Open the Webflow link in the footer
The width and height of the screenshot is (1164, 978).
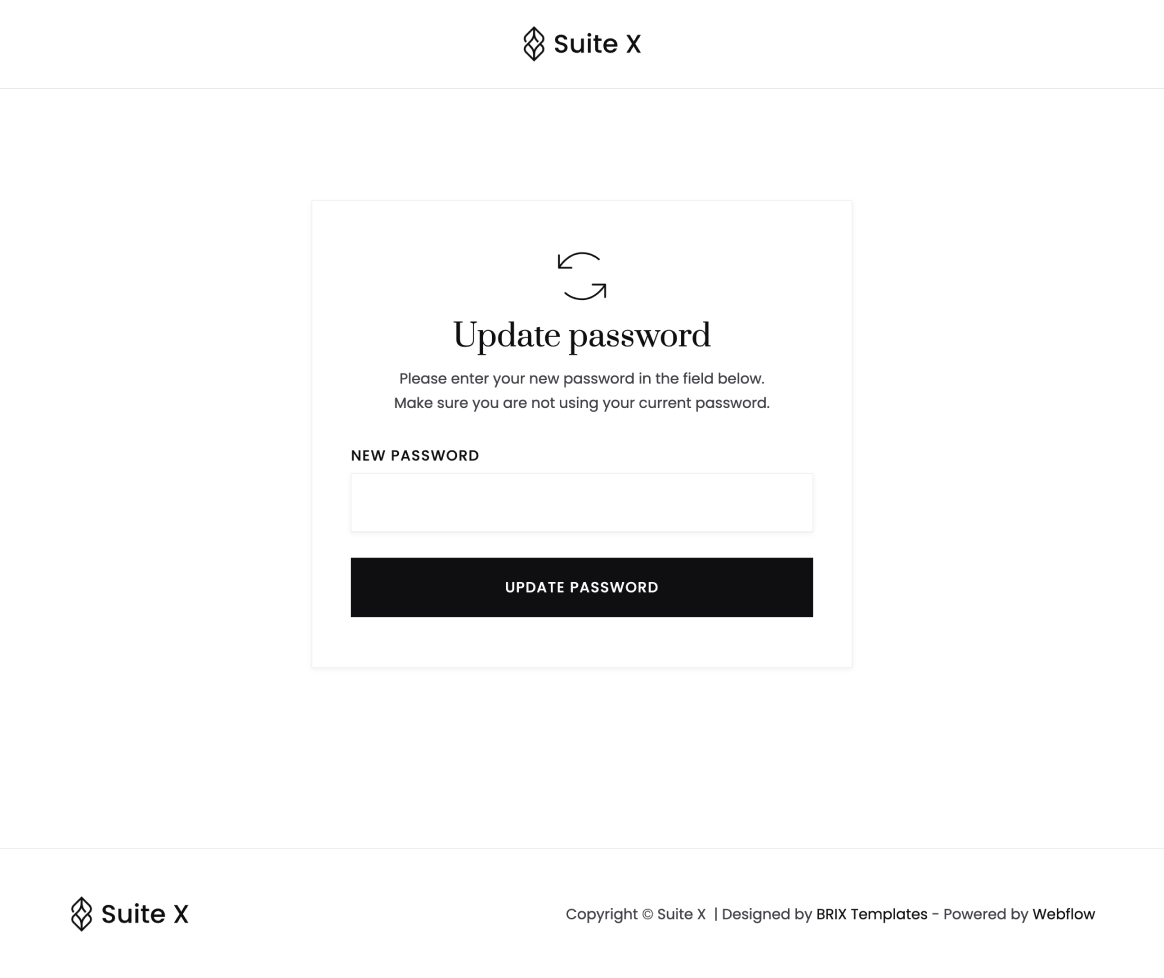pyautogui.click(x=1063, y=913)
